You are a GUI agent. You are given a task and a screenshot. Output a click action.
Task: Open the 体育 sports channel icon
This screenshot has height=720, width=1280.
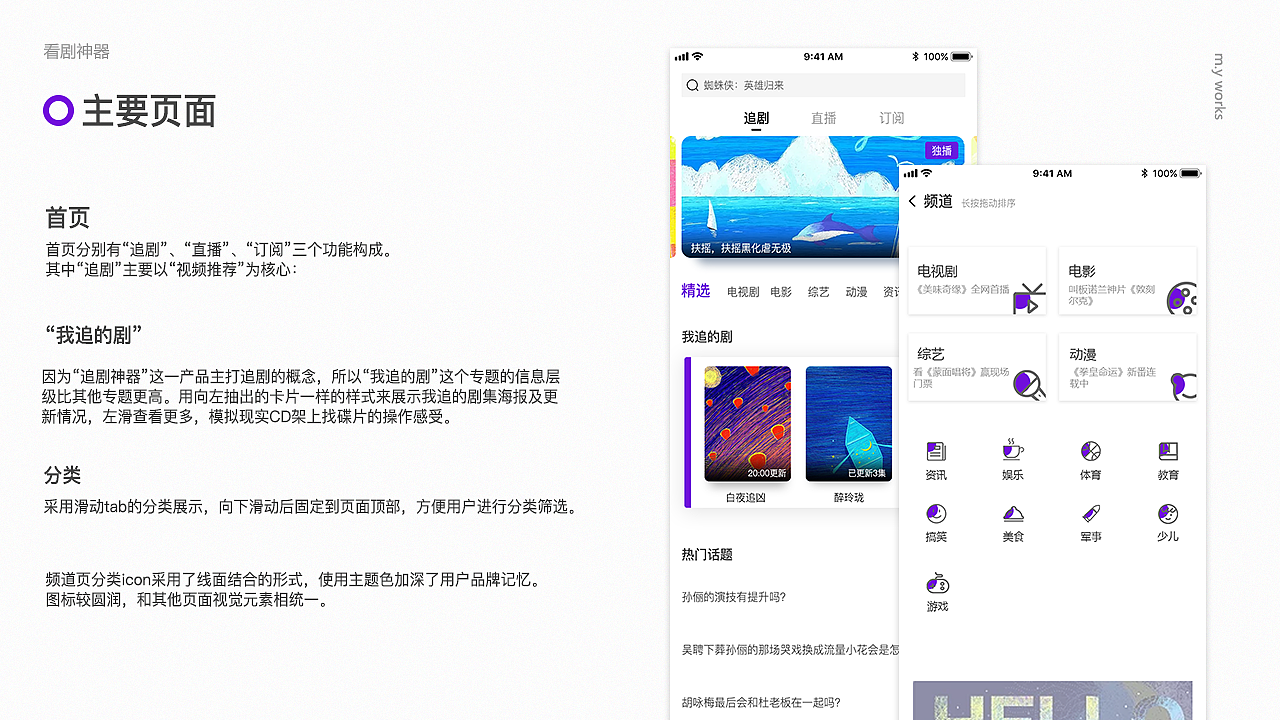[1091, 452]
